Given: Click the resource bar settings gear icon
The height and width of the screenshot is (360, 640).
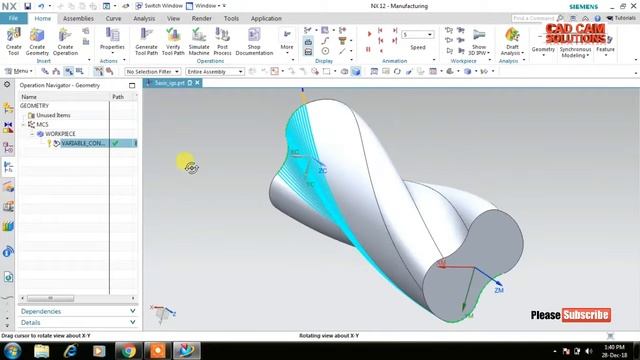Looking at the screenshot, I should click(7, 85).
